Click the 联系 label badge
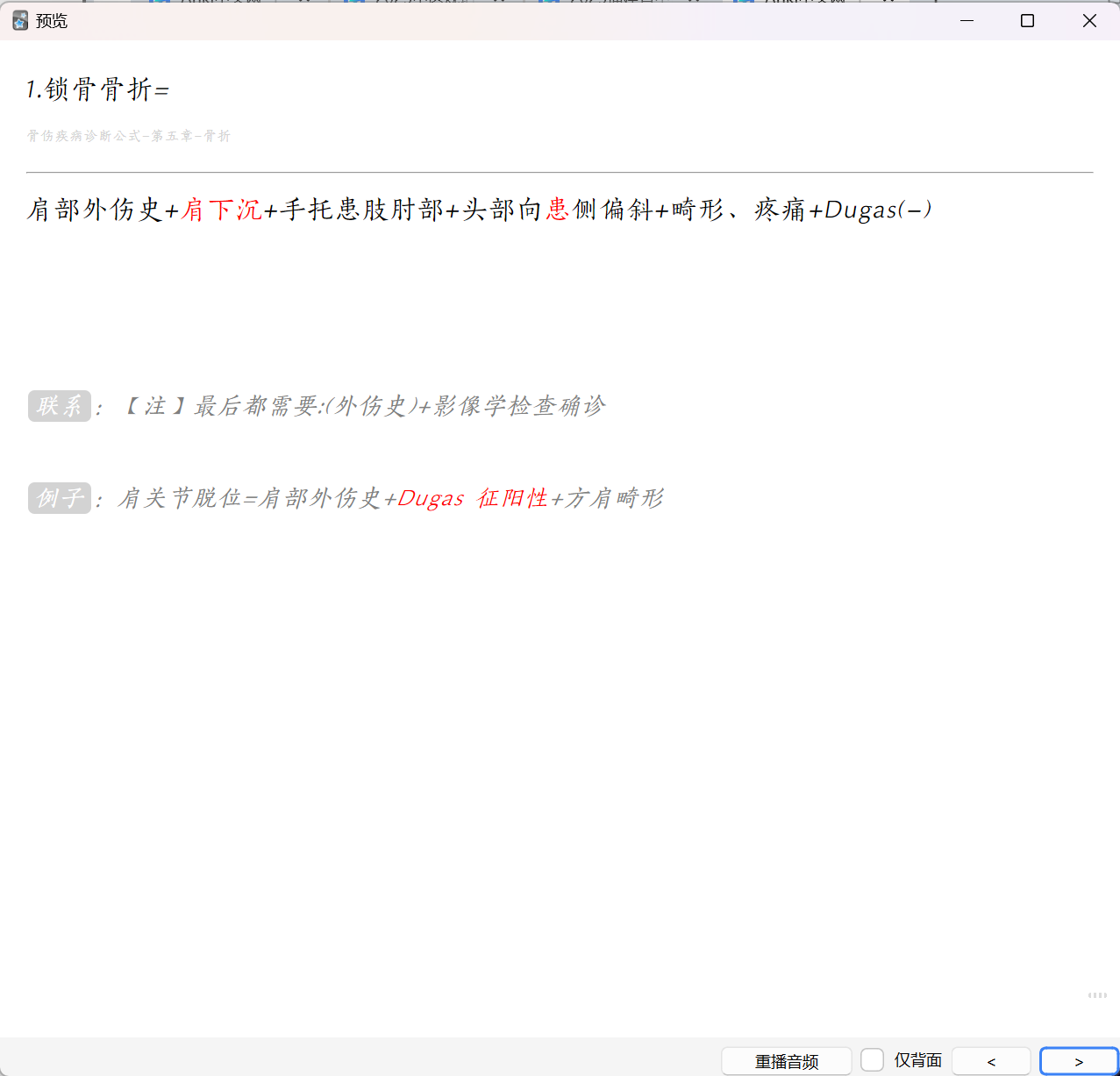This screenshot has width=1120, height=1076. (60, 406)
